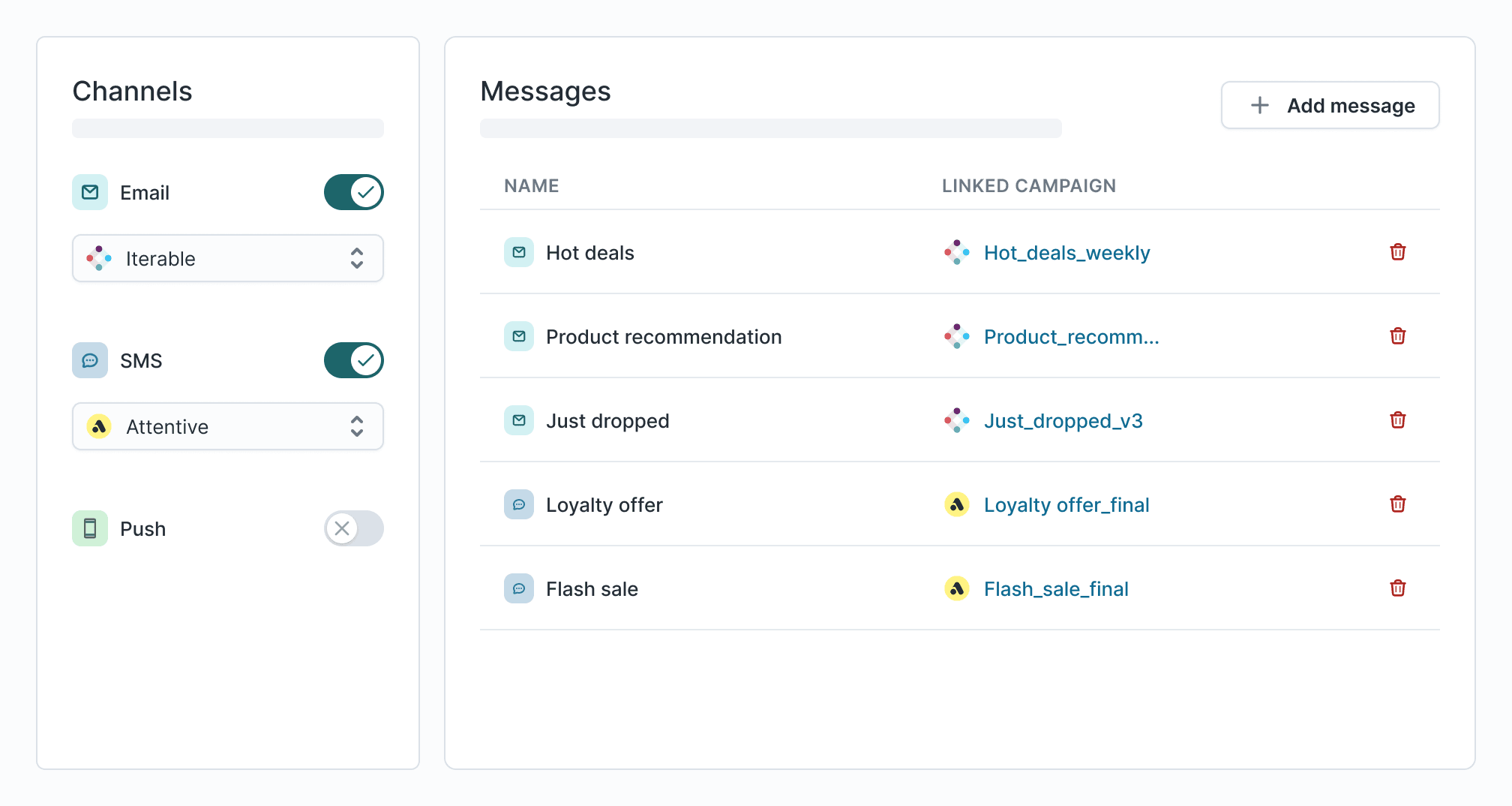Click the Add message button
This screenshot has height=806, width=1512.
pos(1329,105)
